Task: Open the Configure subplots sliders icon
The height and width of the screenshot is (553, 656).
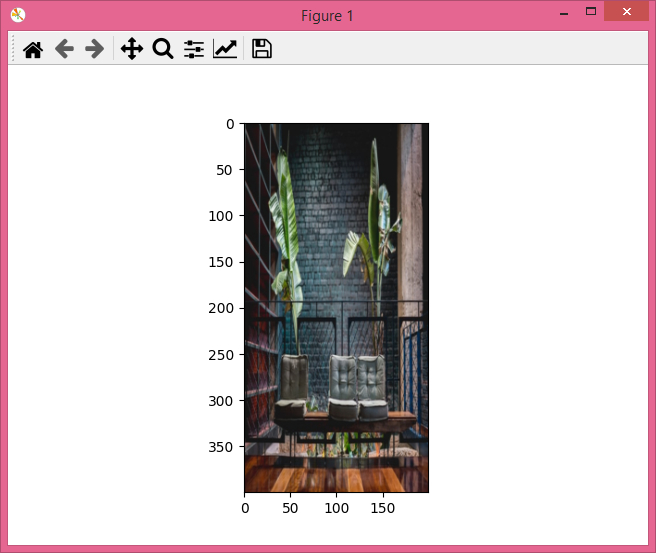Action: tap(194, 49)
